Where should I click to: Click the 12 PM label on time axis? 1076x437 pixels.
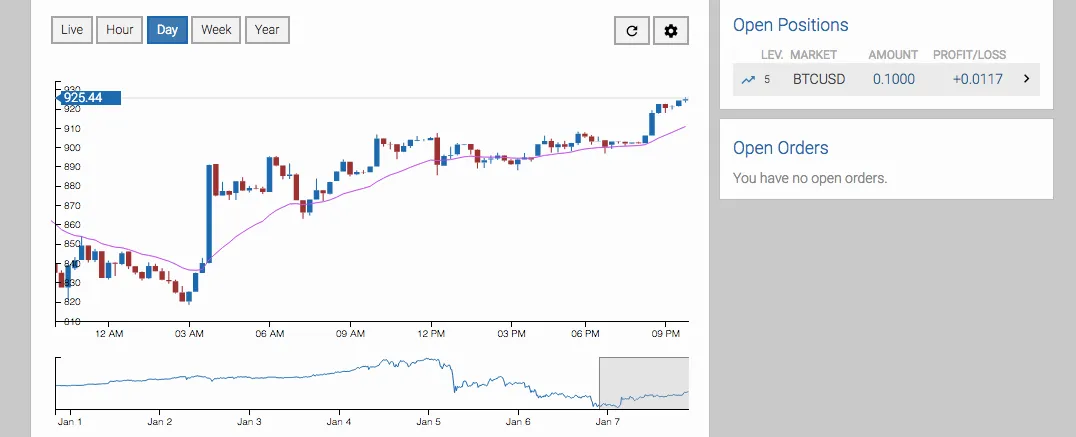[x=431, y=334]
